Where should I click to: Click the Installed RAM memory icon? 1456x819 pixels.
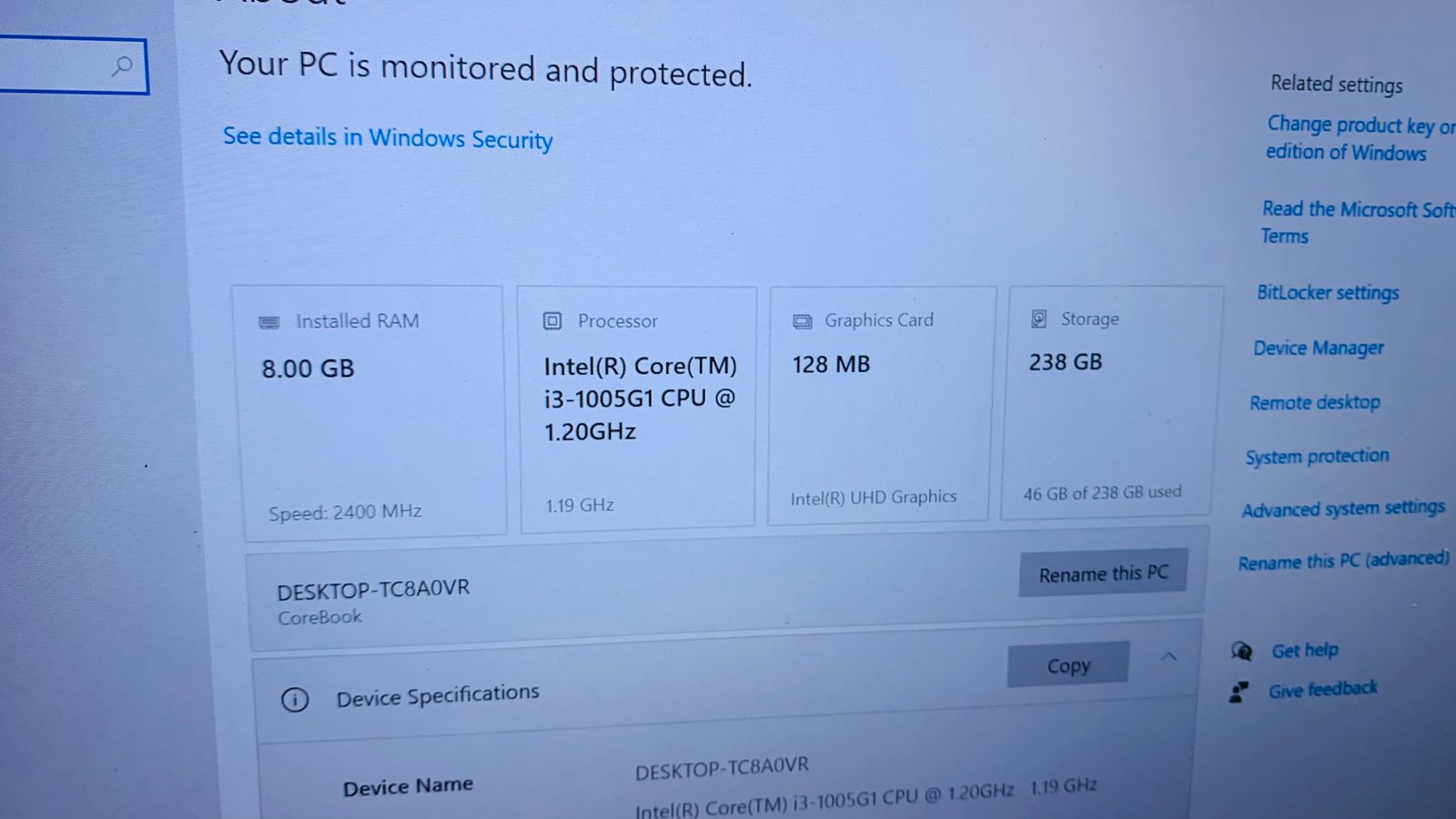(x=269, y=322)
